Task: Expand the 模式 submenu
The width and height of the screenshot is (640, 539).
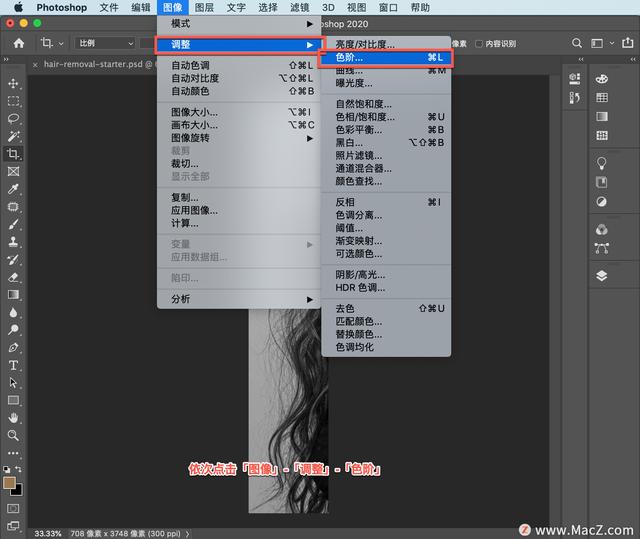Action: (x=239, y=24)
